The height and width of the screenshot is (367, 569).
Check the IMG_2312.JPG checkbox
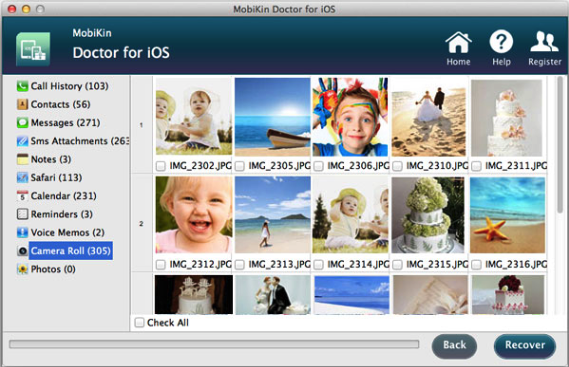click(x=160, y=265)
